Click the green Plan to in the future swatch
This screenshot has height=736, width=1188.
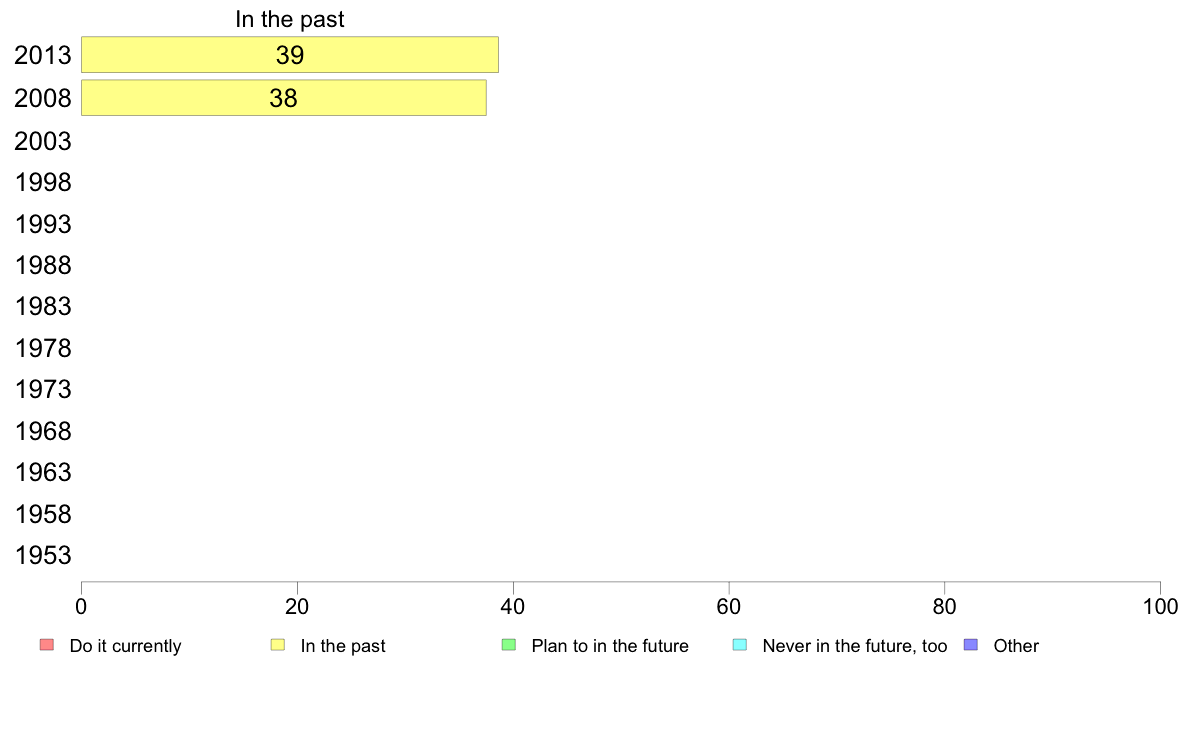click(509, 645)
